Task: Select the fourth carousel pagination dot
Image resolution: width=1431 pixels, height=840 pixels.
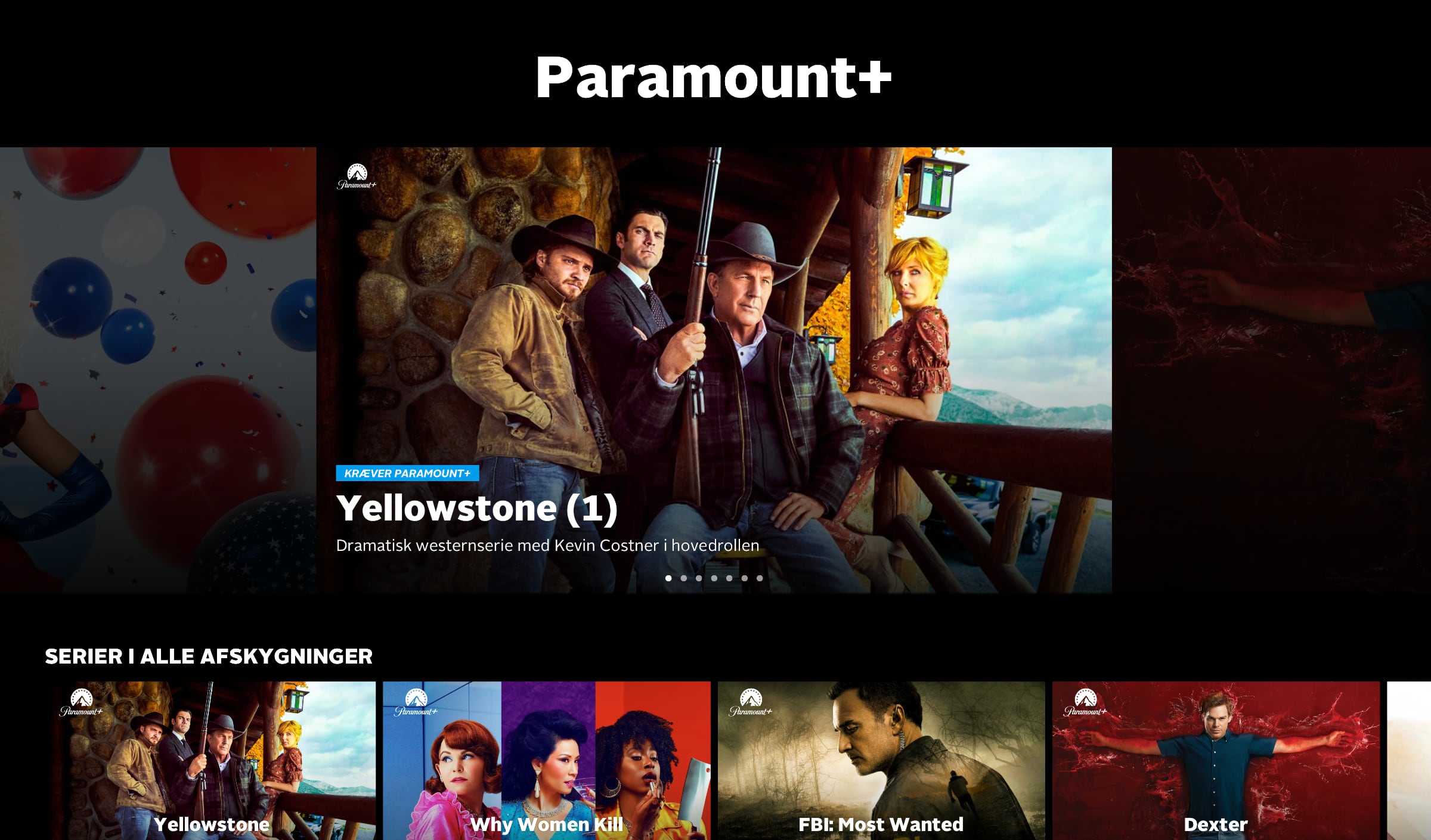Action: point(714,578)
